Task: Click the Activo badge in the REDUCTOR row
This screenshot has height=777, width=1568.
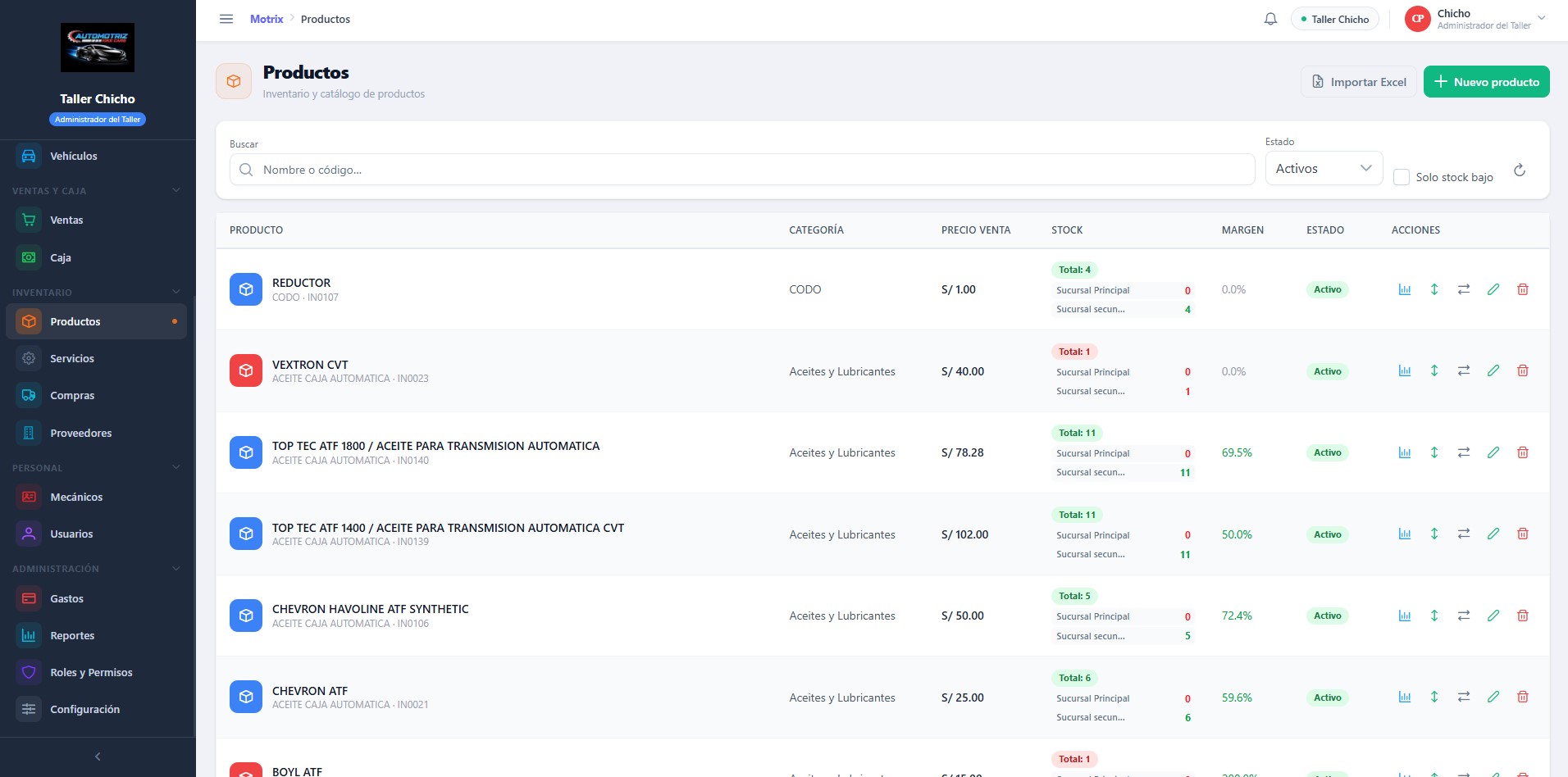Action: tap(1328, 289)
